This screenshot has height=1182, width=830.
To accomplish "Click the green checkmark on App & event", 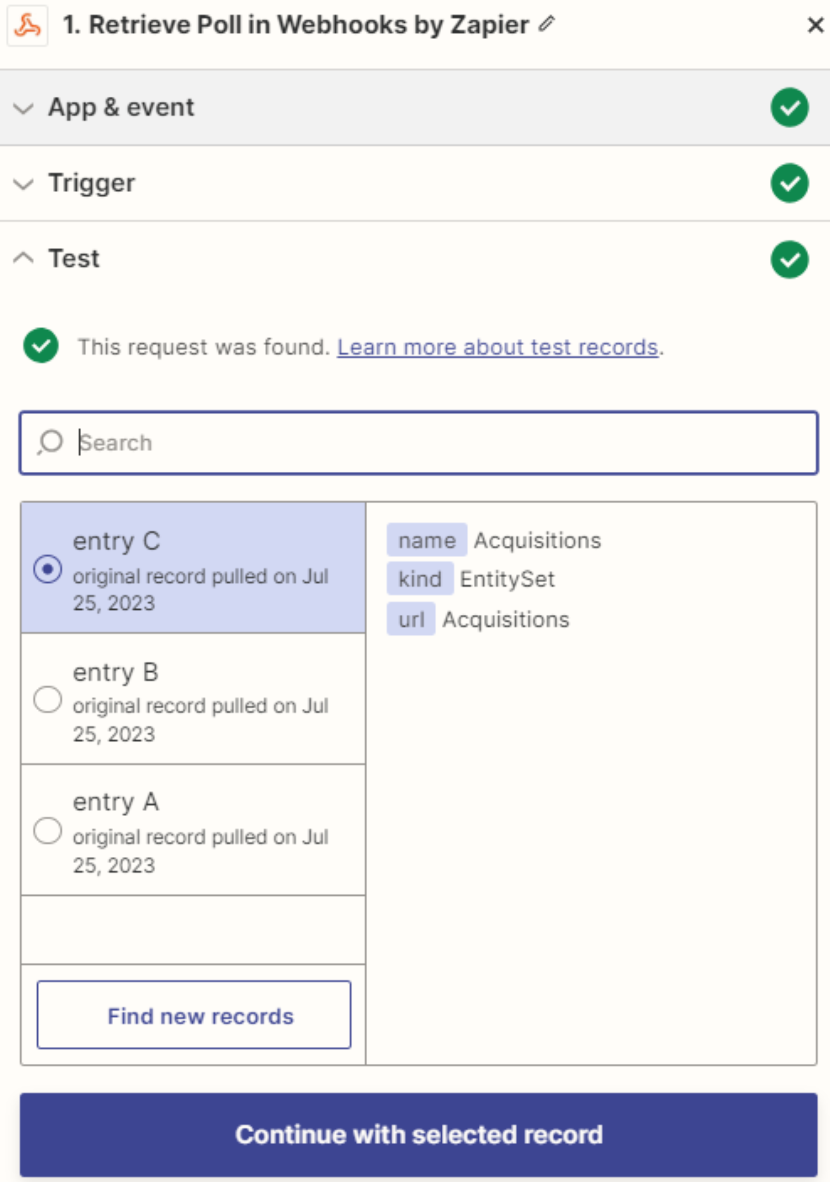I will (x=789, y=108).
